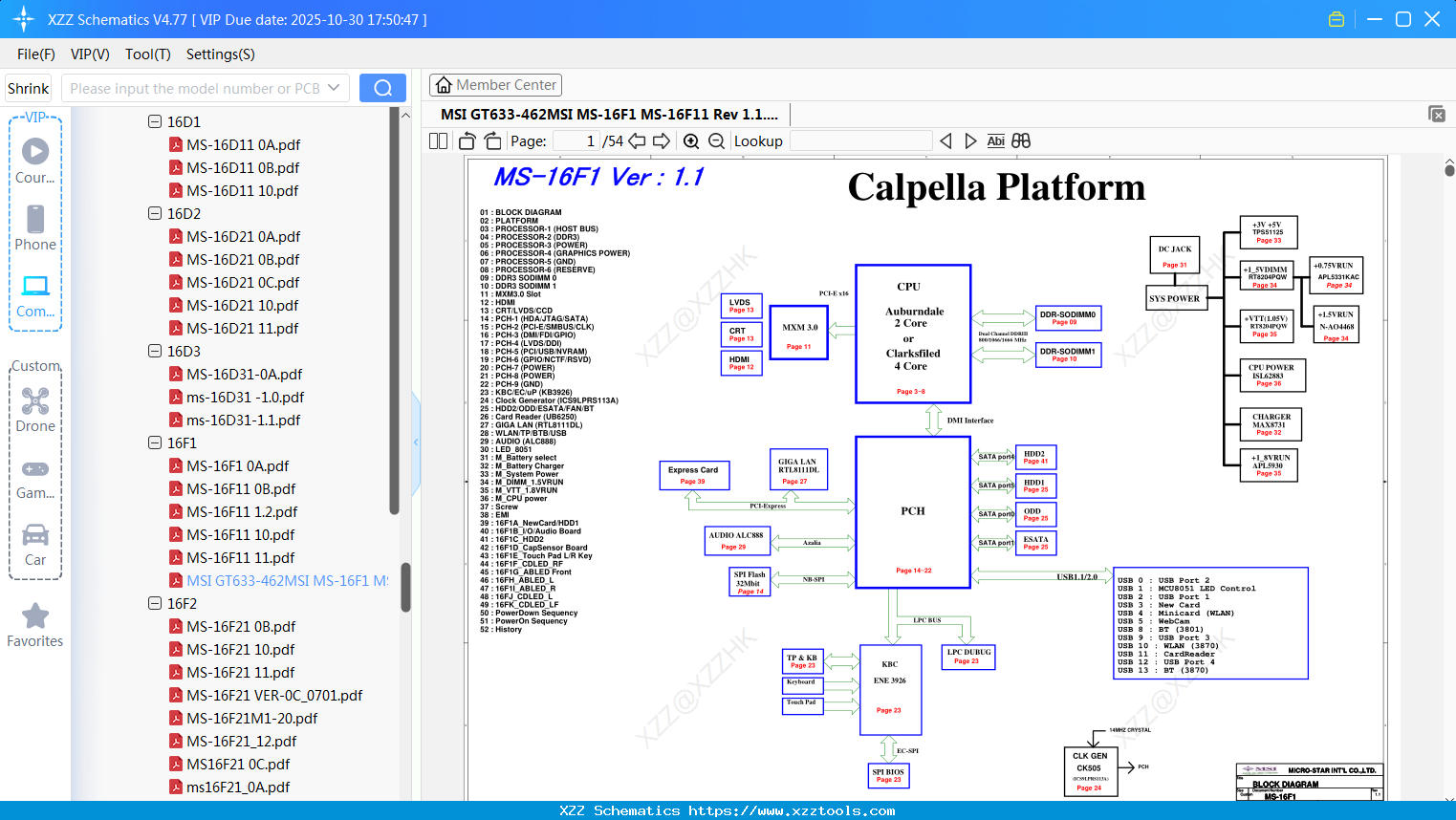Zoom in on the schematic
Screen dimensions: 1456x820
point(691,141)
